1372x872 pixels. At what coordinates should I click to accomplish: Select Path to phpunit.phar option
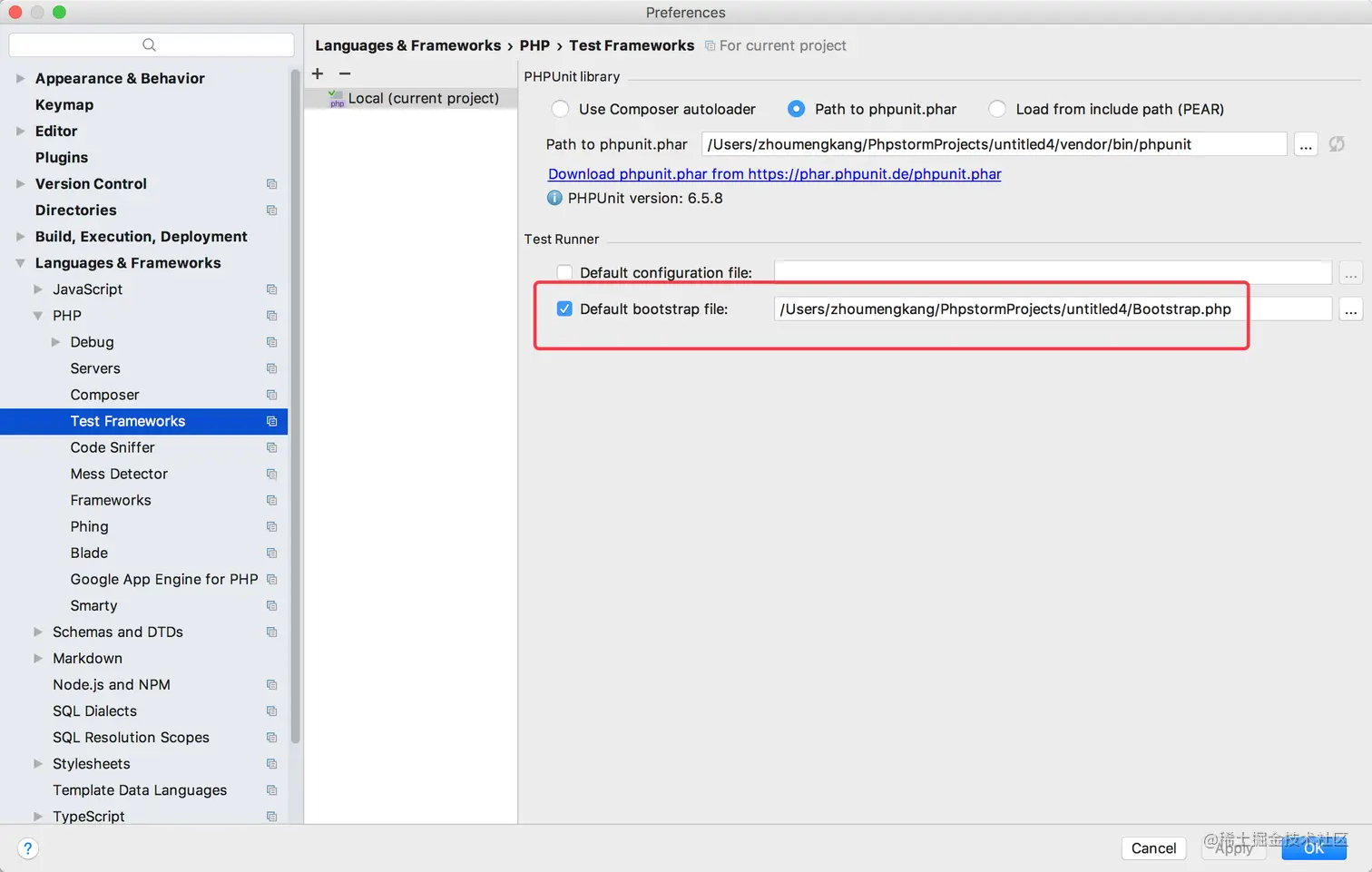(x=796, y=109)
